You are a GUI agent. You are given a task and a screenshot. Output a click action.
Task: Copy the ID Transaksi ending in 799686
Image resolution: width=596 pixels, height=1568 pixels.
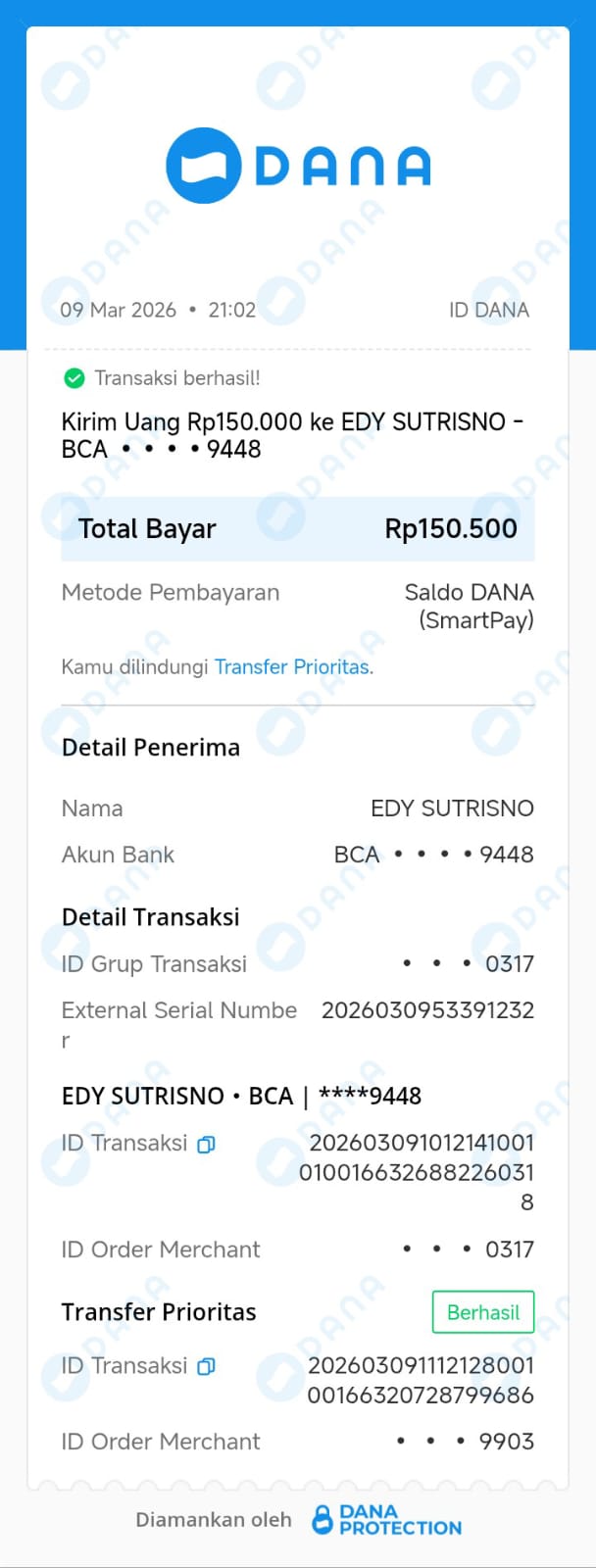coord(206,1367)
